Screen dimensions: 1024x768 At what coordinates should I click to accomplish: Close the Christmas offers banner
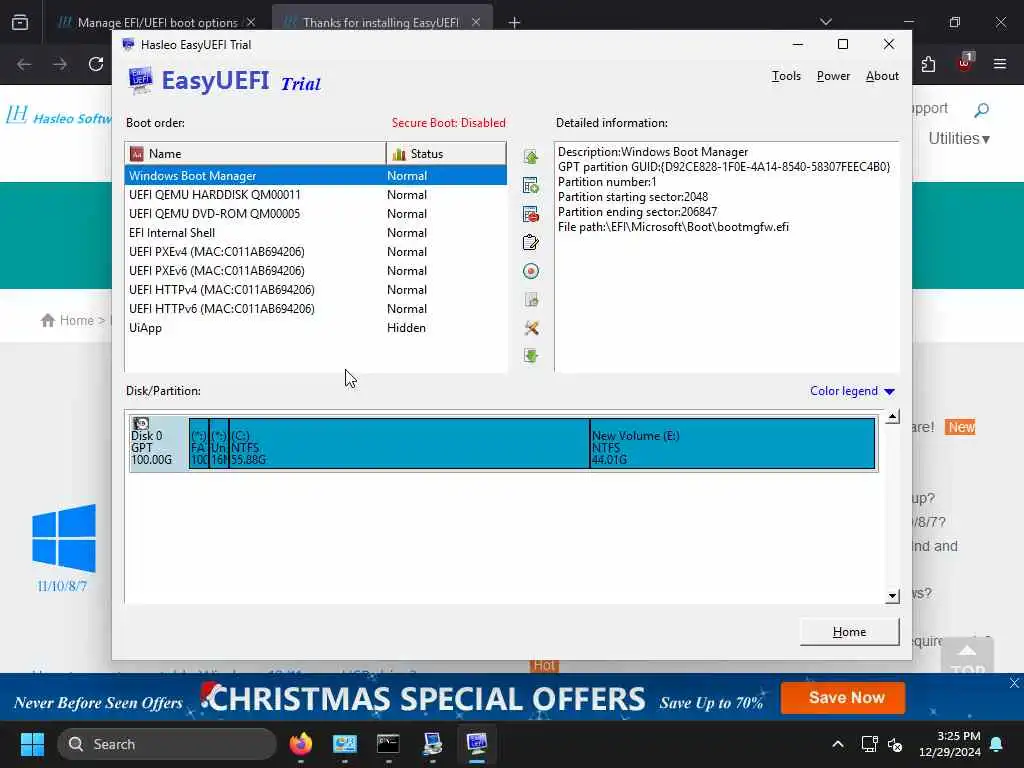[1014, 683]
